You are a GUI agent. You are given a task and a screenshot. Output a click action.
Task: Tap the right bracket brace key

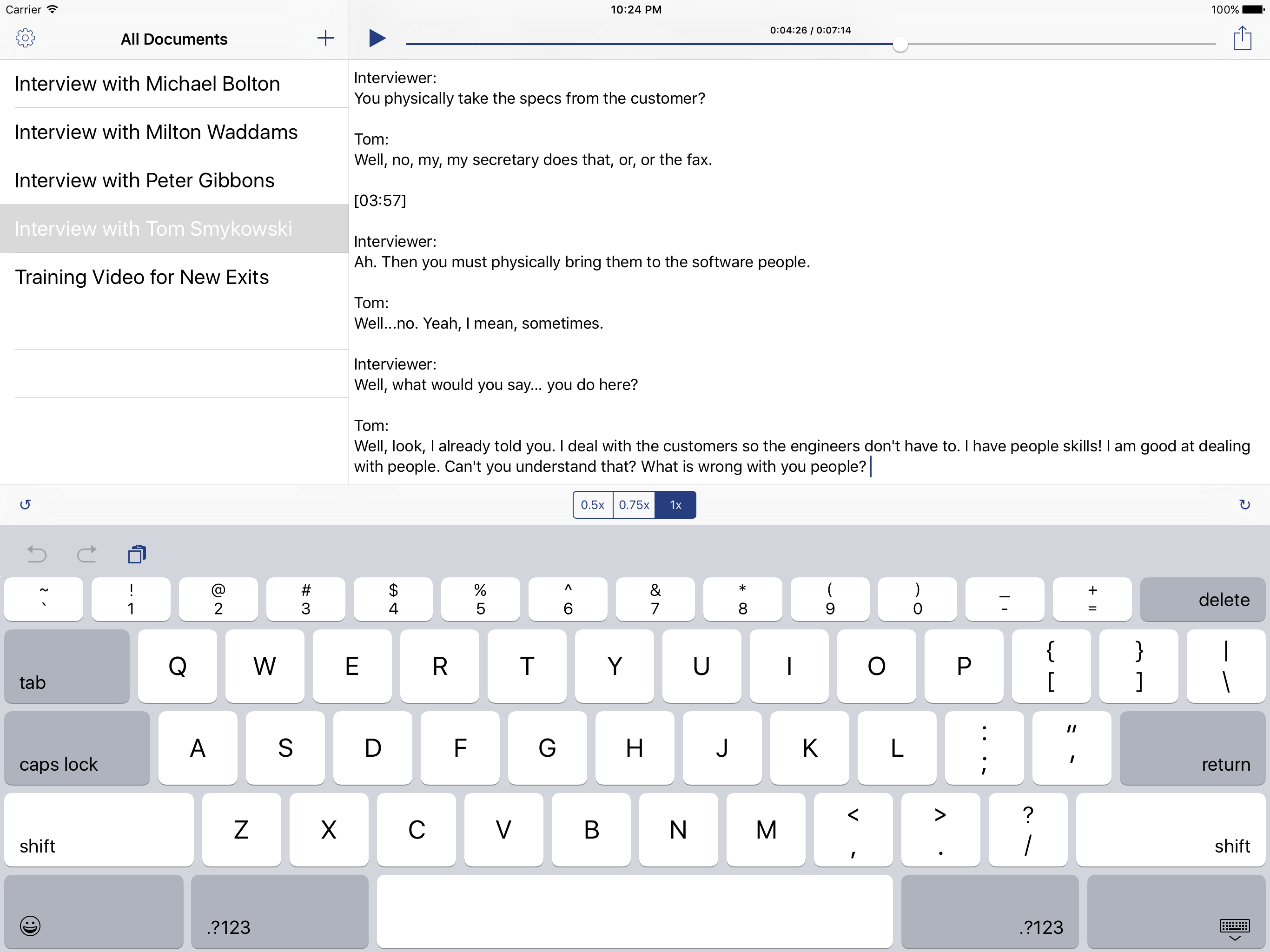point(1138,666)
